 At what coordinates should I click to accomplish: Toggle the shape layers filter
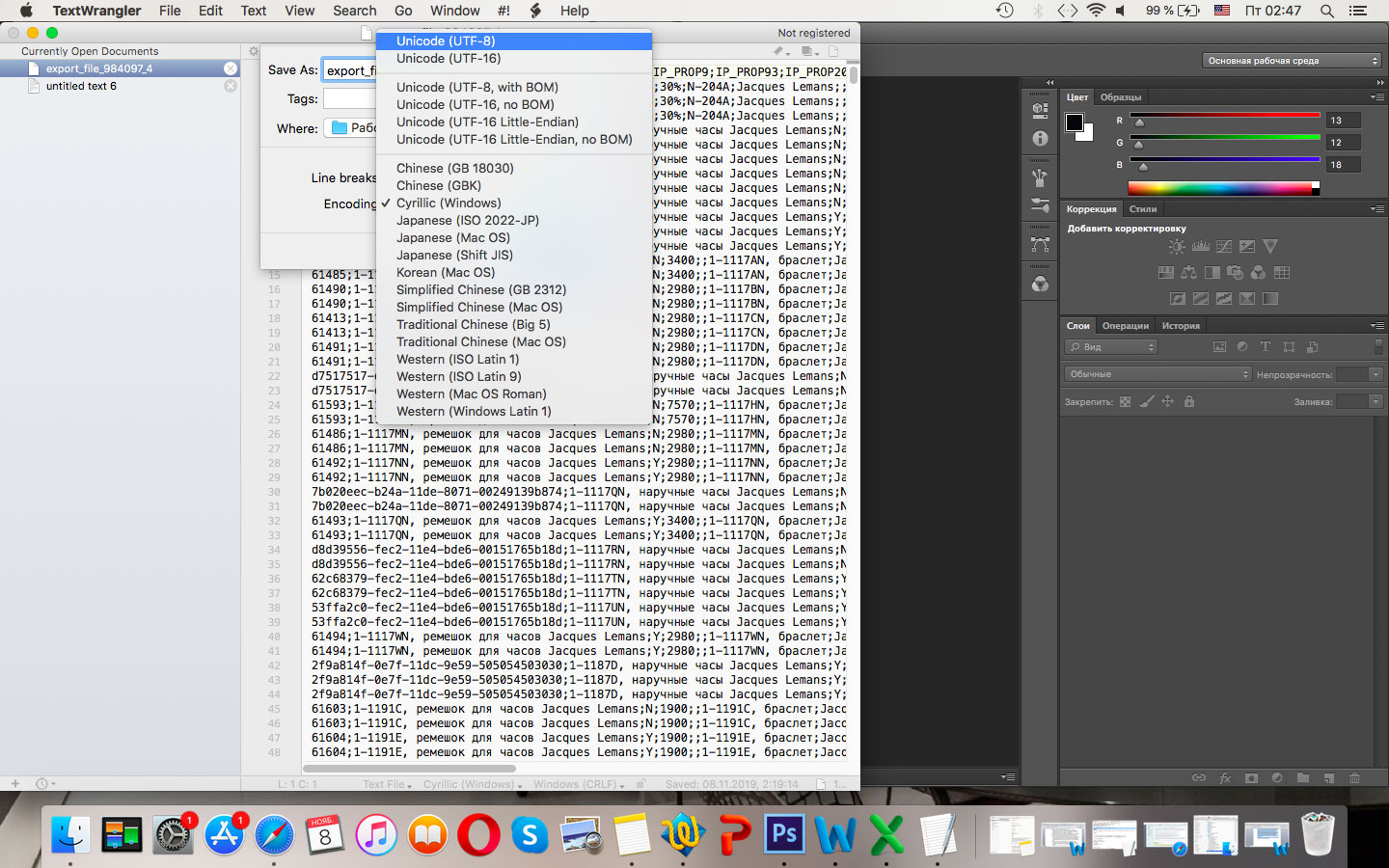coord(1289,346)
